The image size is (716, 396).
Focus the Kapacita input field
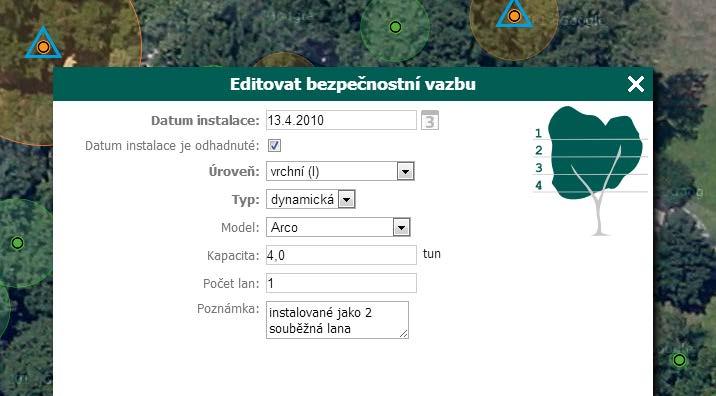pyautogui.click(x=341, y=255)
